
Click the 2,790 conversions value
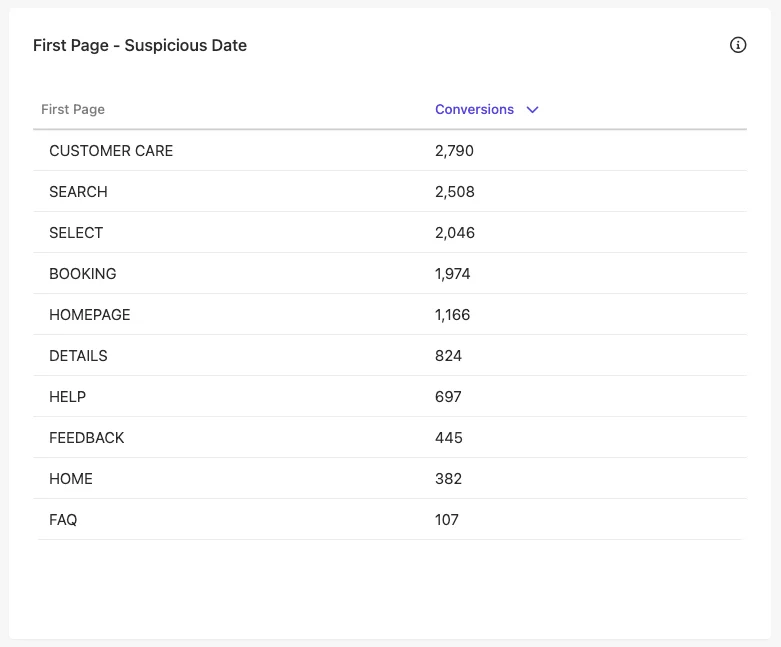[454, 150]
